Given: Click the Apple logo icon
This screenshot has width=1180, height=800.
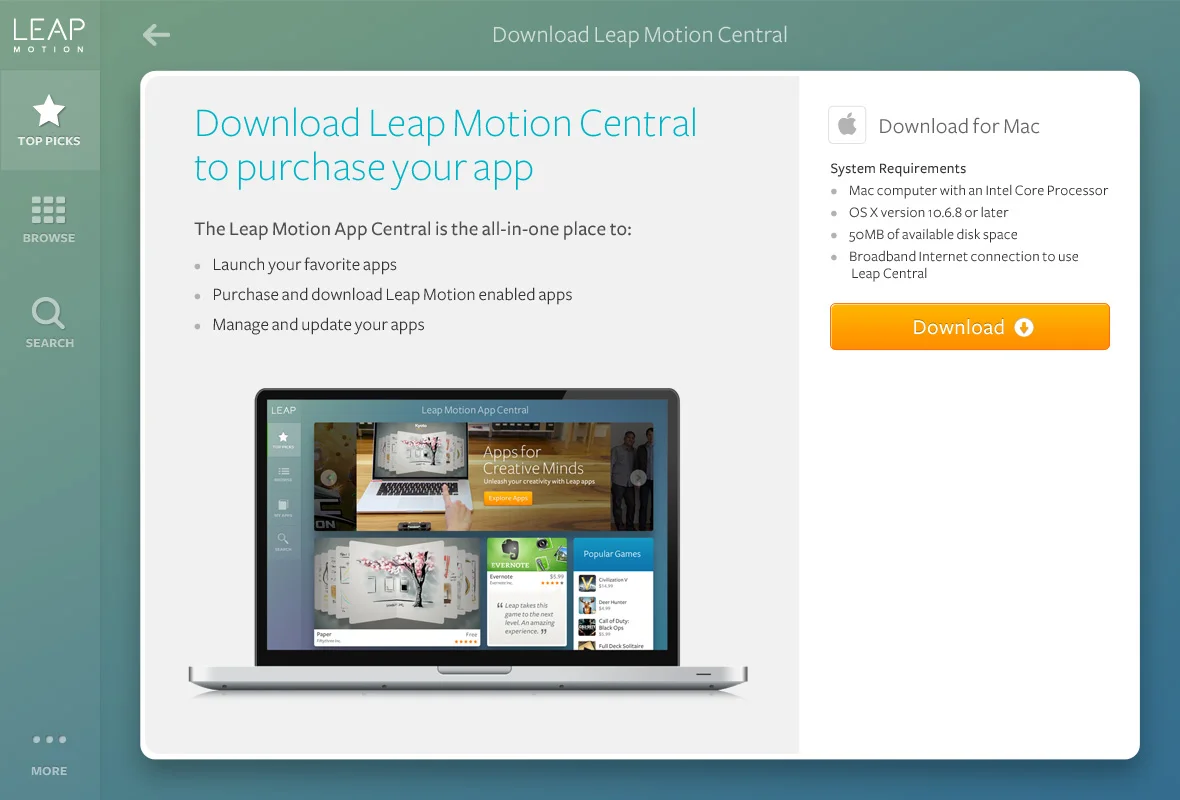Looking at the screenshot, I should (847, 125).
